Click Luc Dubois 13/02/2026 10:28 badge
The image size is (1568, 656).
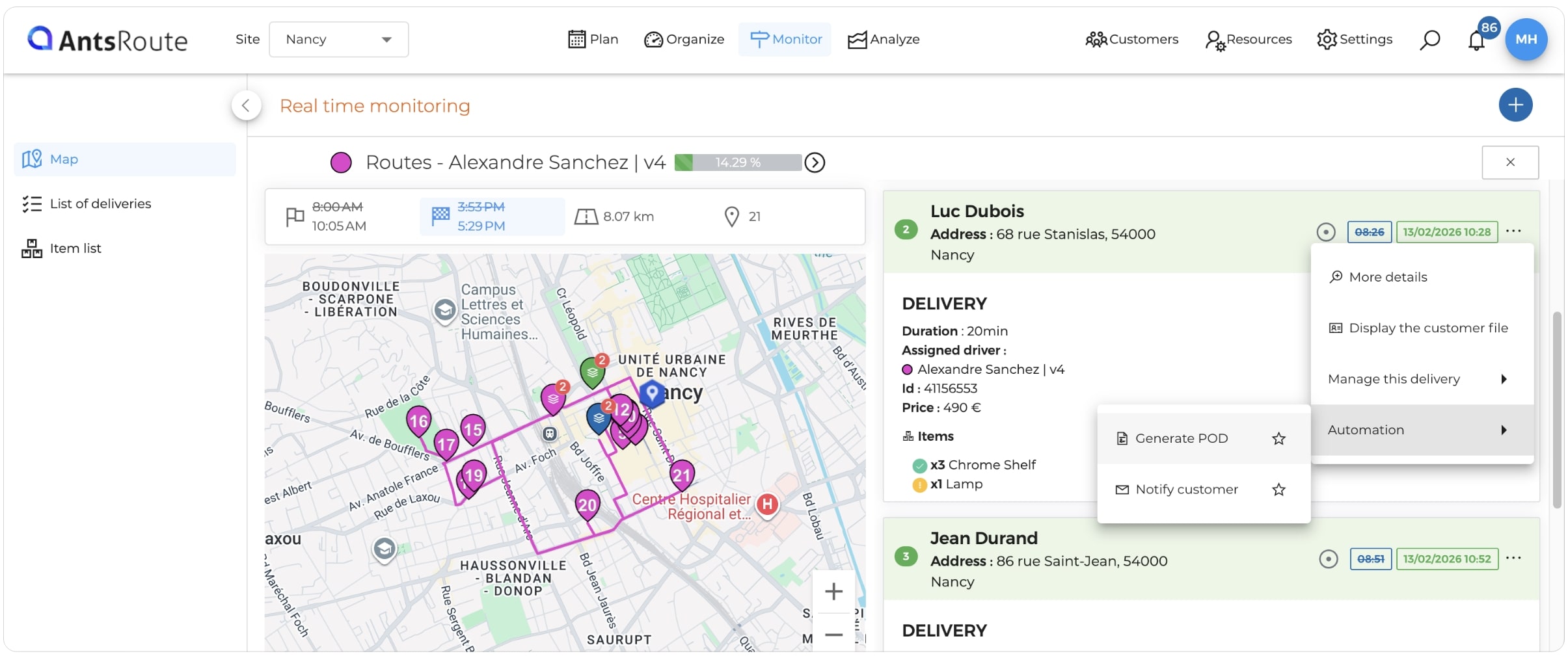click(x=1446, y=232)
